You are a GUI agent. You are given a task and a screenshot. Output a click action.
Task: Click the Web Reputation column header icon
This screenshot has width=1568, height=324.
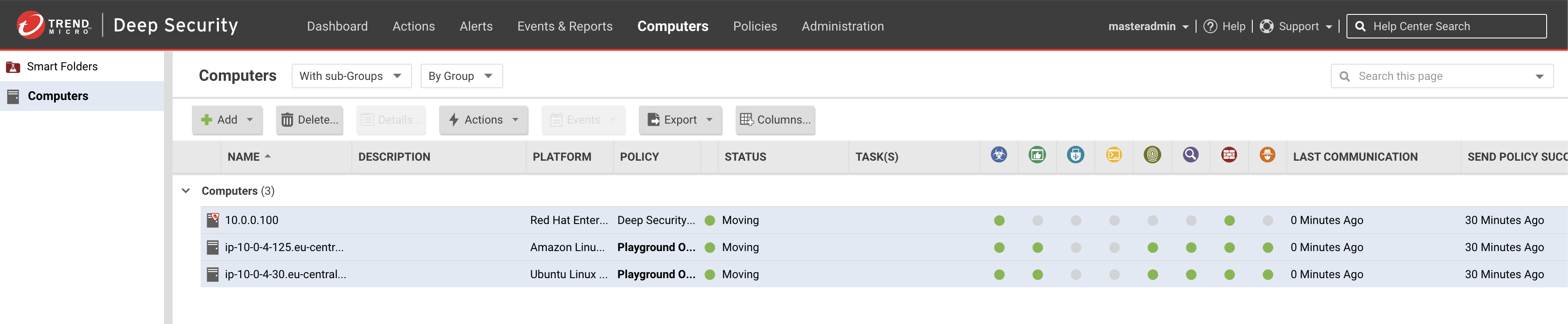coord(1037,155)
